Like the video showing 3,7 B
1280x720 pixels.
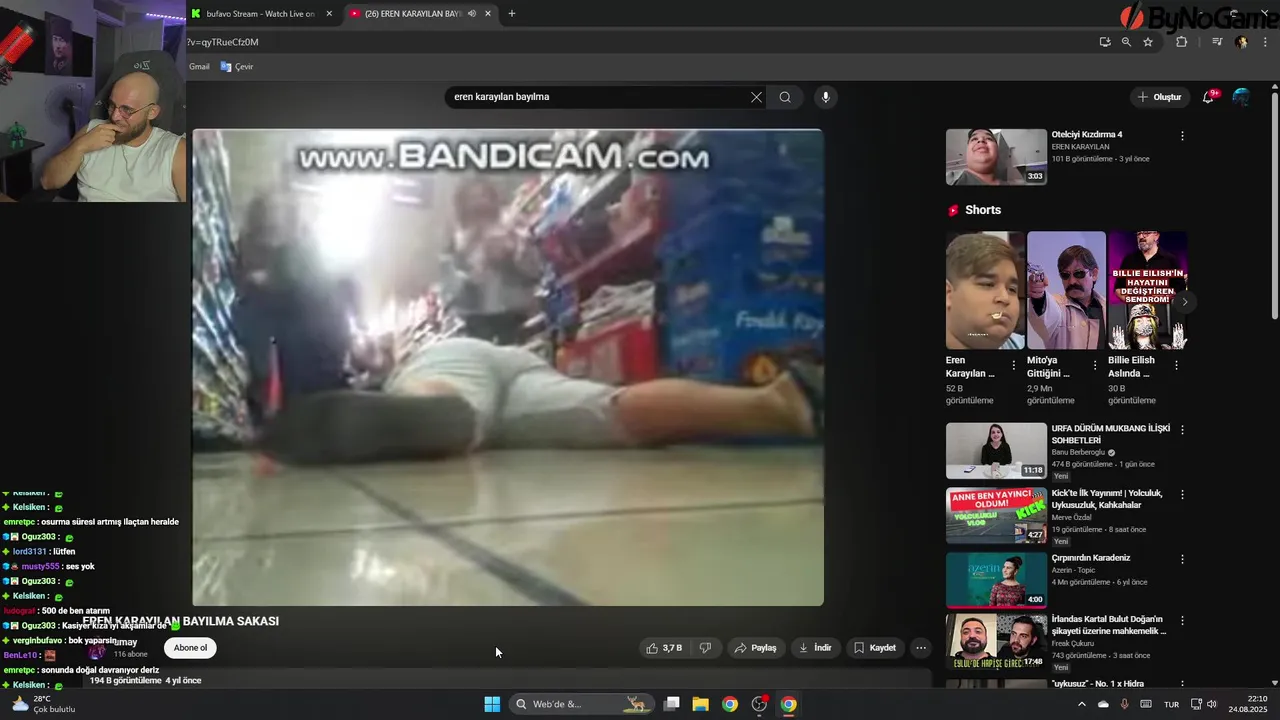click(x=664, y=648)
